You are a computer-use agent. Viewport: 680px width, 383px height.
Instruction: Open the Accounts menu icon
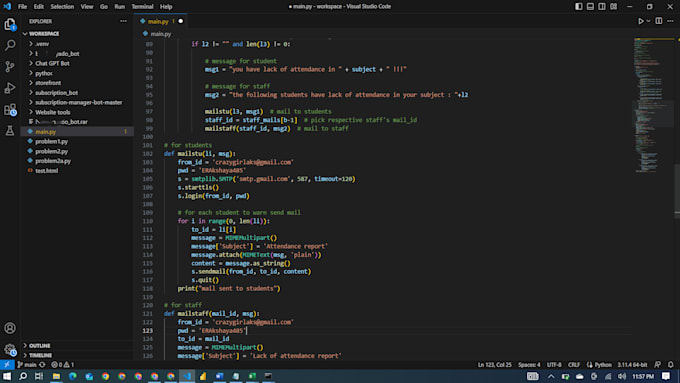10,328
